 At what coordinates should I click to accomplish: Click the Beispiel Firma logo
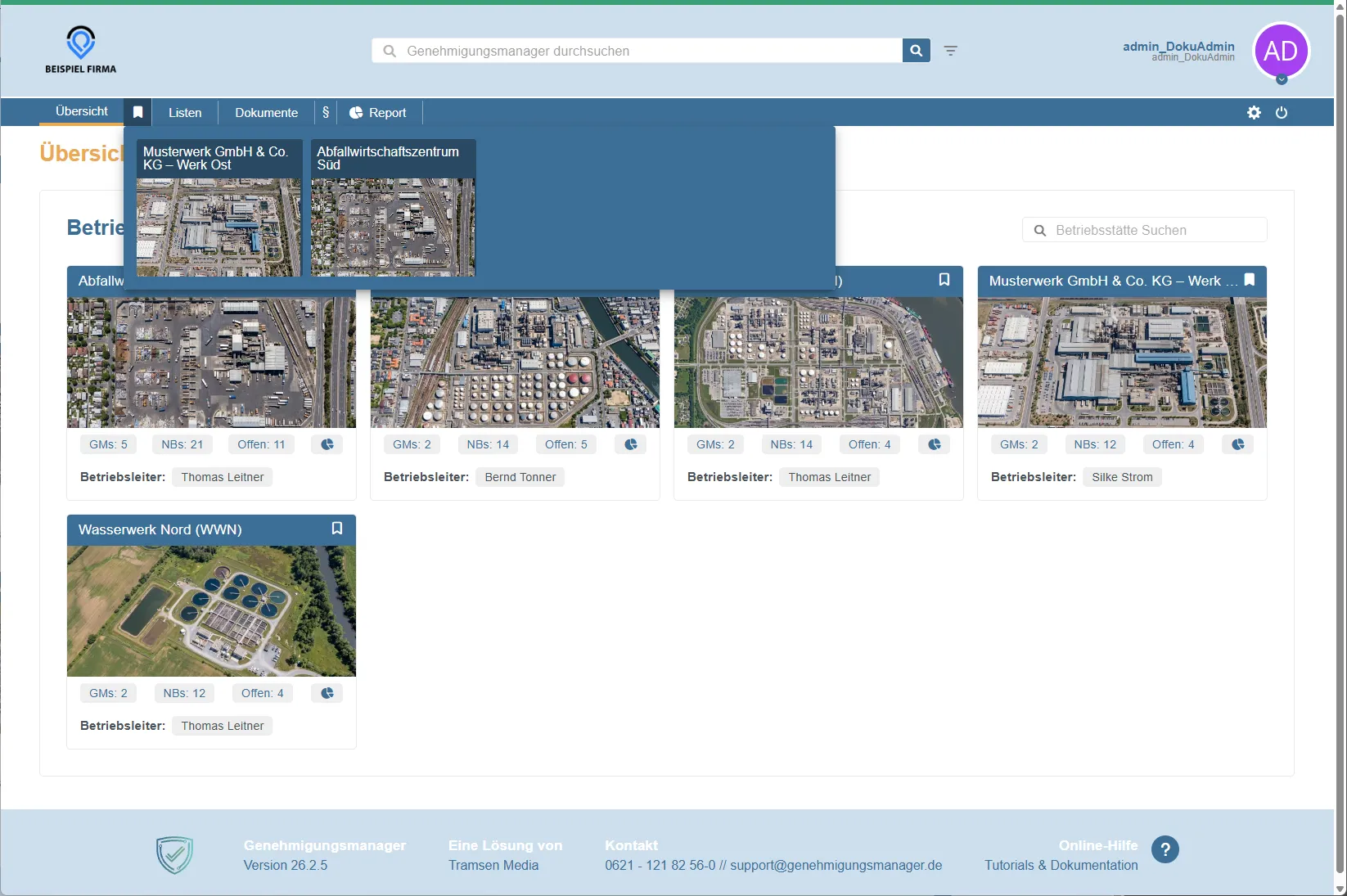[x=80, y=51]
